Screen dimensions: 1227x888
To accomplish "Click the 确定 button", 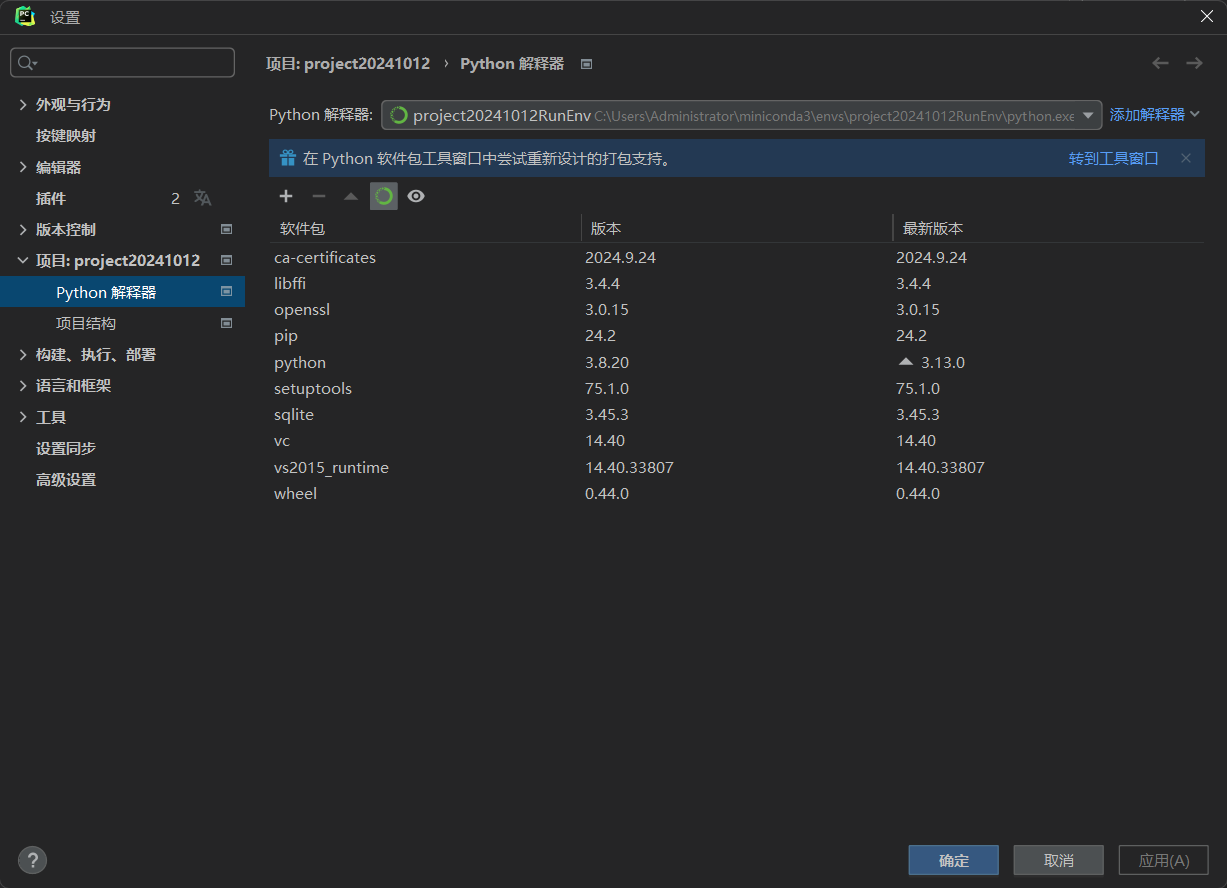I will click(954, 860).
